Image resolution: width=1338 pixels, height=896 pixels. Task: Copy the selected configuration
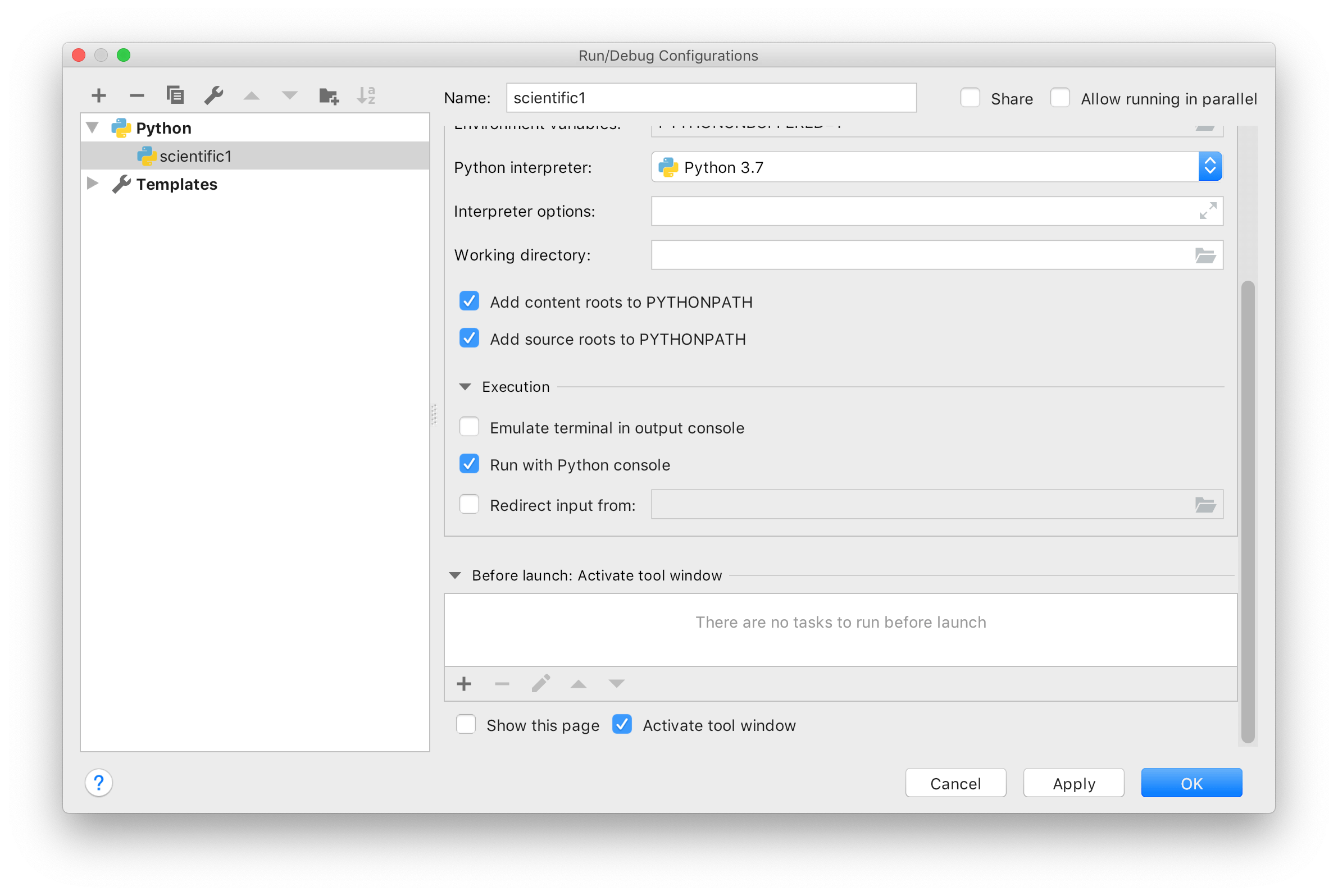(175, 95)
